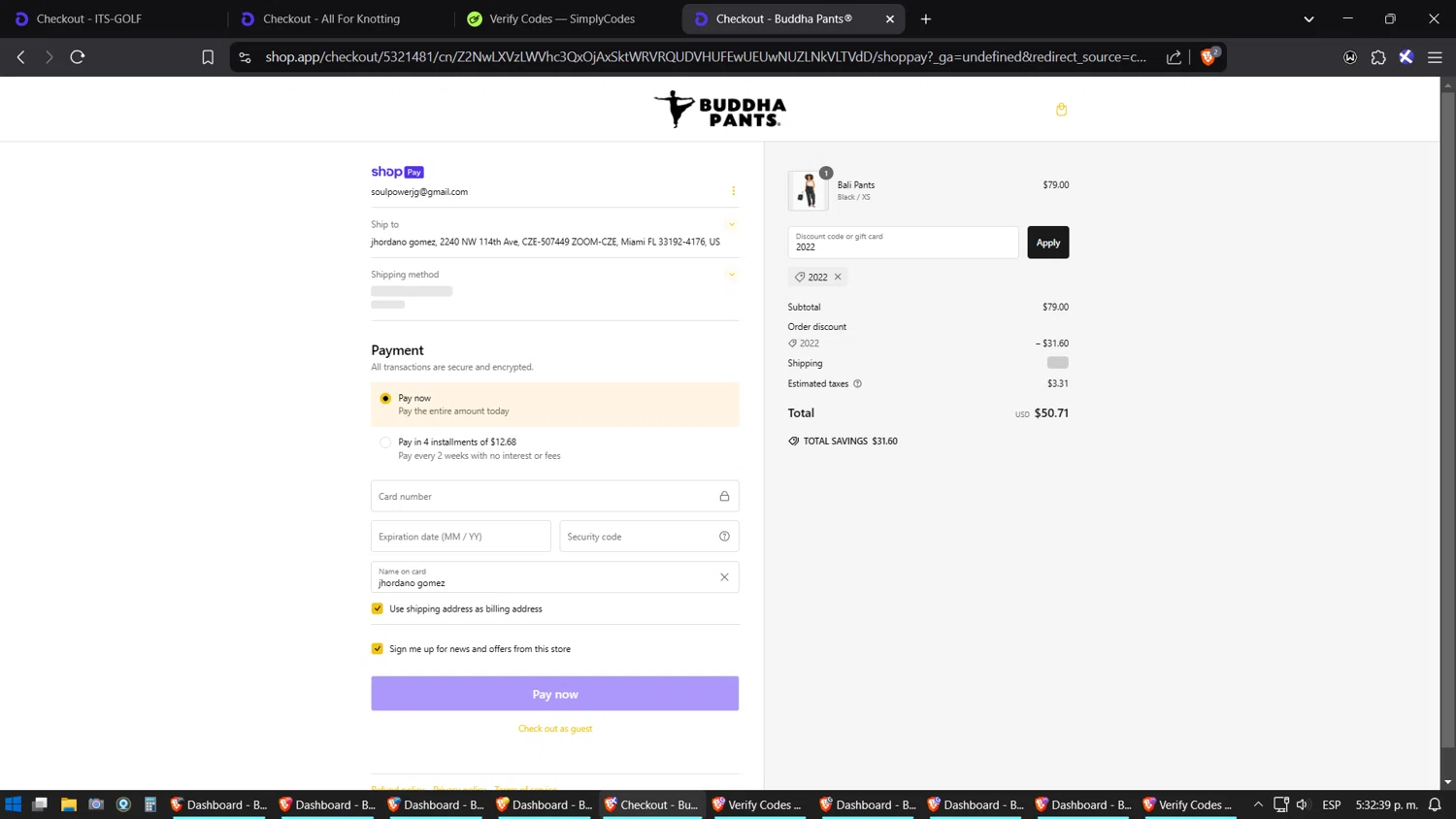
Task: Open taskbar notifications bell
Action: click(1435, 804)
